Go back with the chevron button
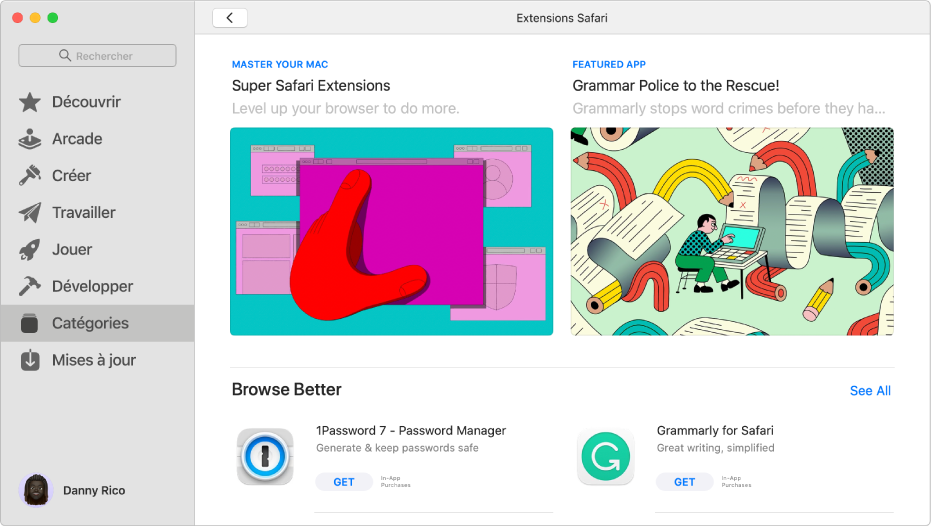This screenshot has width=931, height=527. pos(230,18)
